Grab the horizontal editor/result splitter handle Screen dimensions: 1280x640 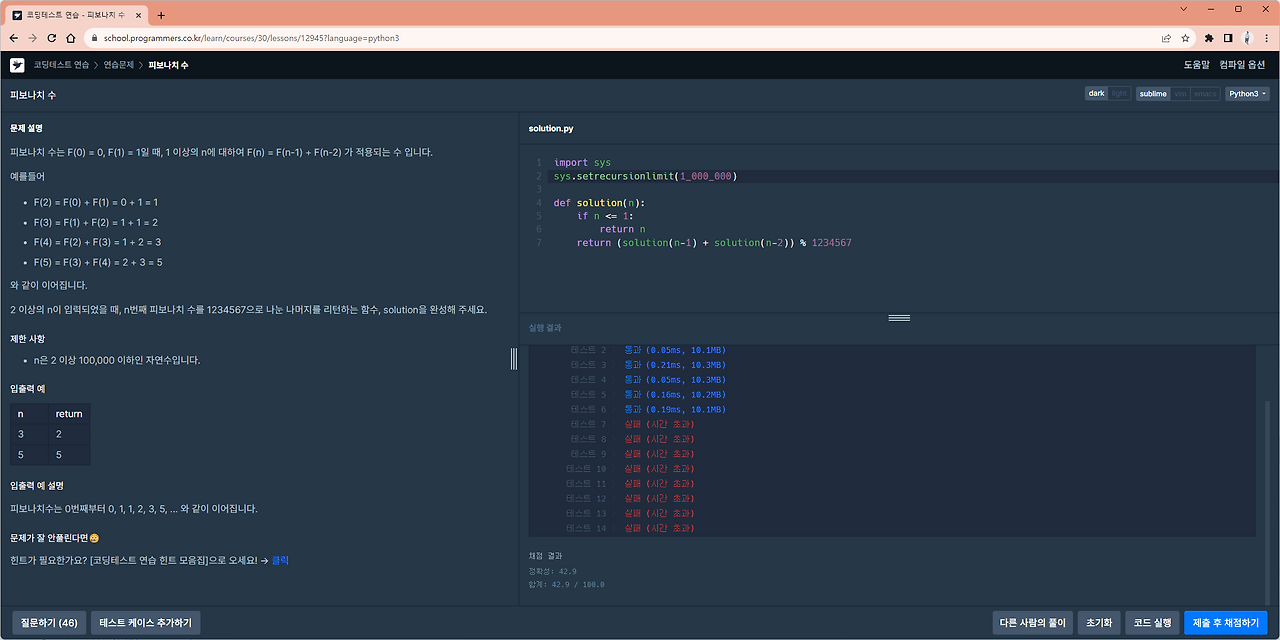pyautogui.click(x=899, y=318)
